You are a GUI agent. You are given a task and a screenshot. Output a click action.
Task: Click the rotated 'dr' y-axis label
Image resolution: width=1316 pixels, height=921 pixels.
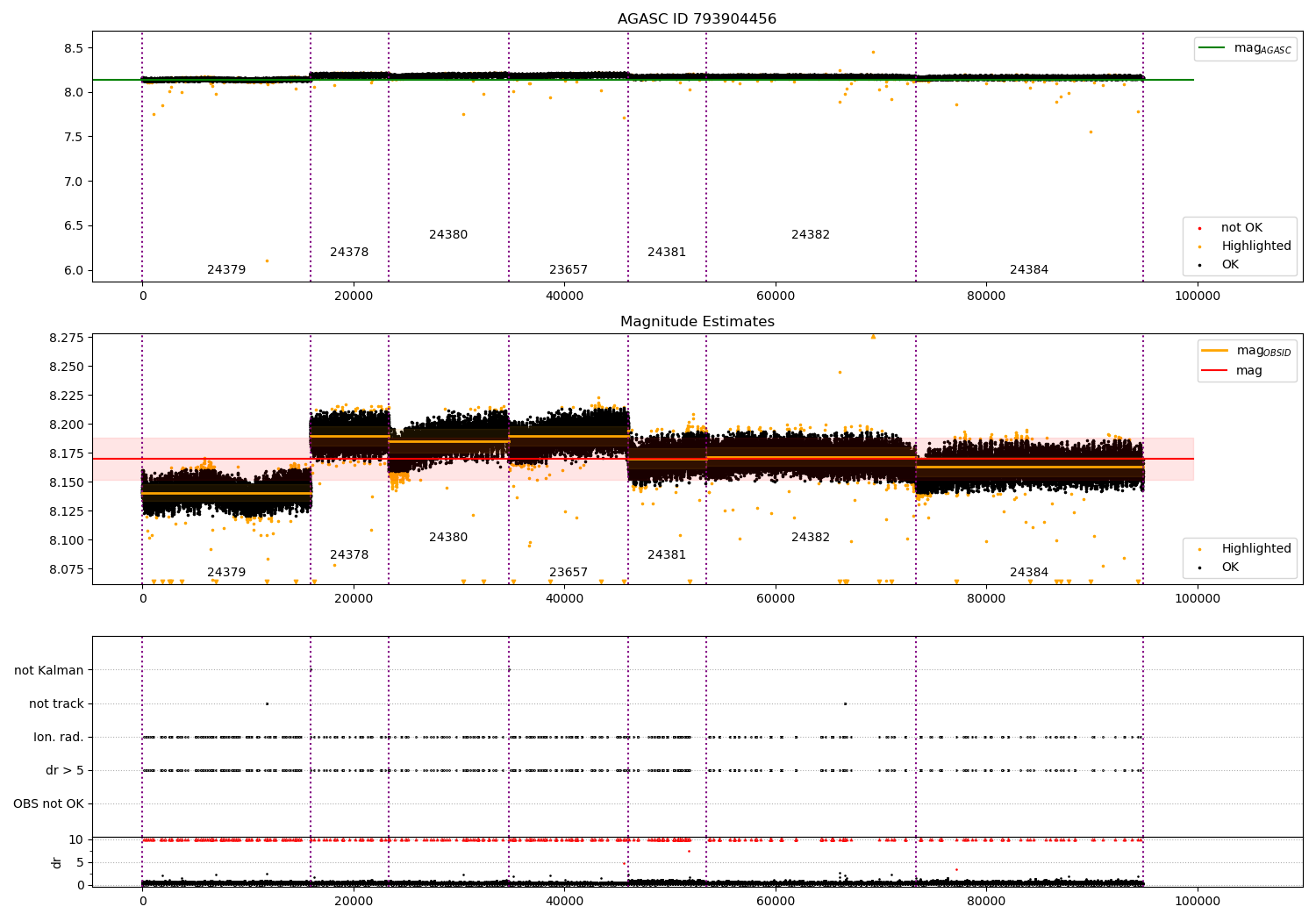pyautogui.click(x=57, y=862)
